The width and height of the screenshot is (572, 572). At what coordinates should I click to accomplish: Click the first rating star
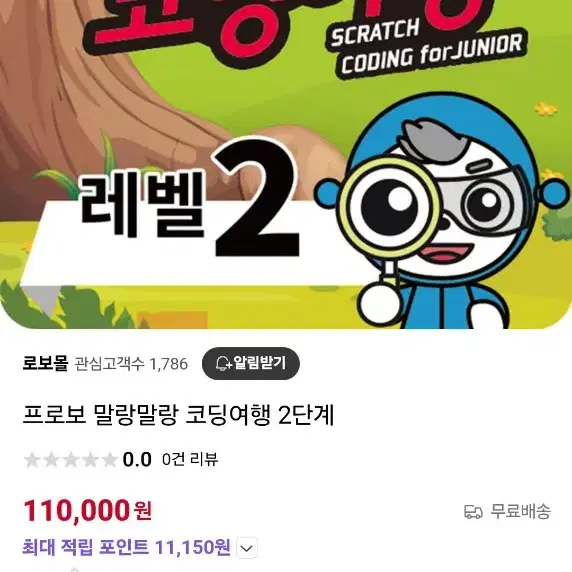(x=32, y=460)
